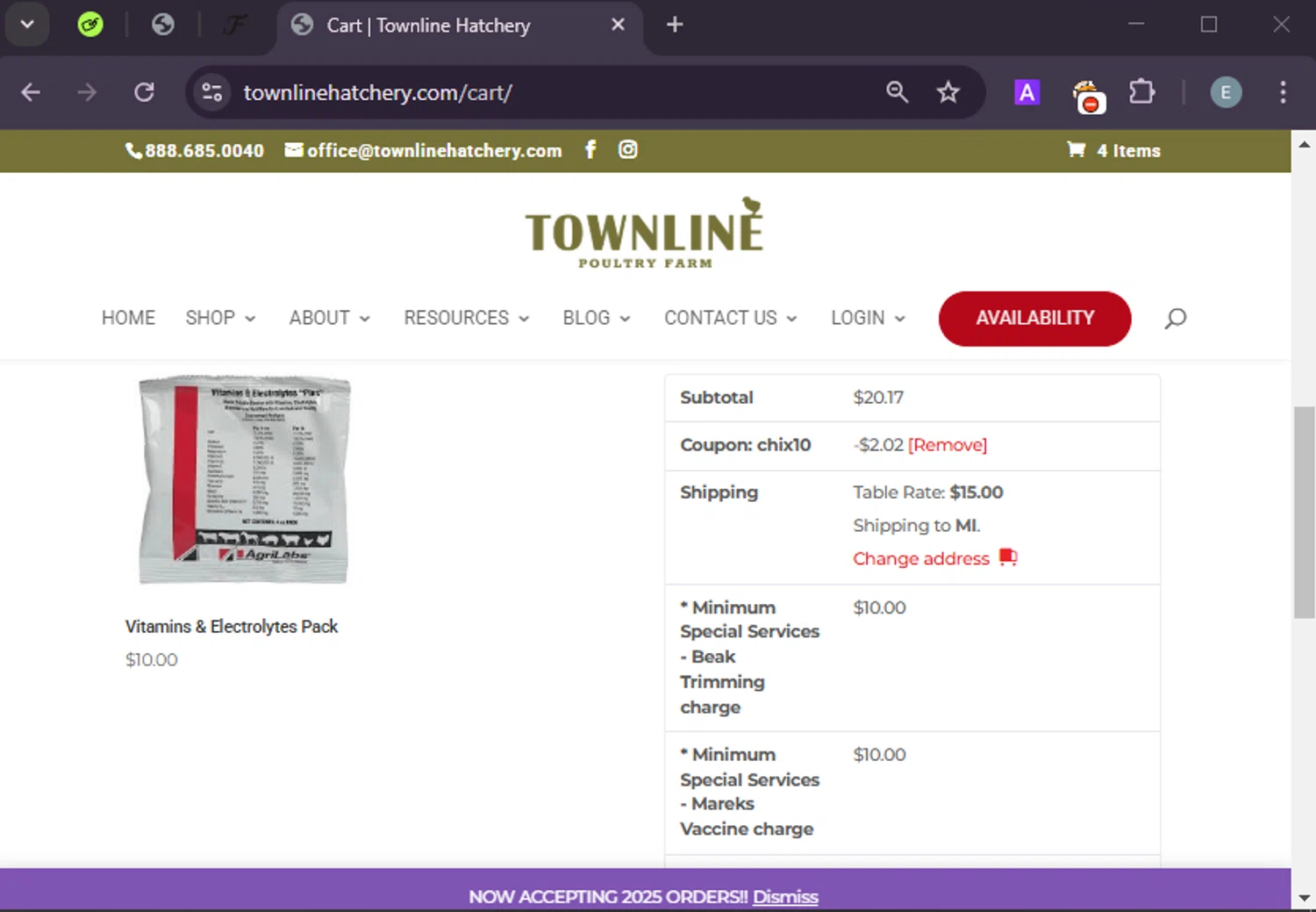Open the tab search dropdown arrow

27,25
